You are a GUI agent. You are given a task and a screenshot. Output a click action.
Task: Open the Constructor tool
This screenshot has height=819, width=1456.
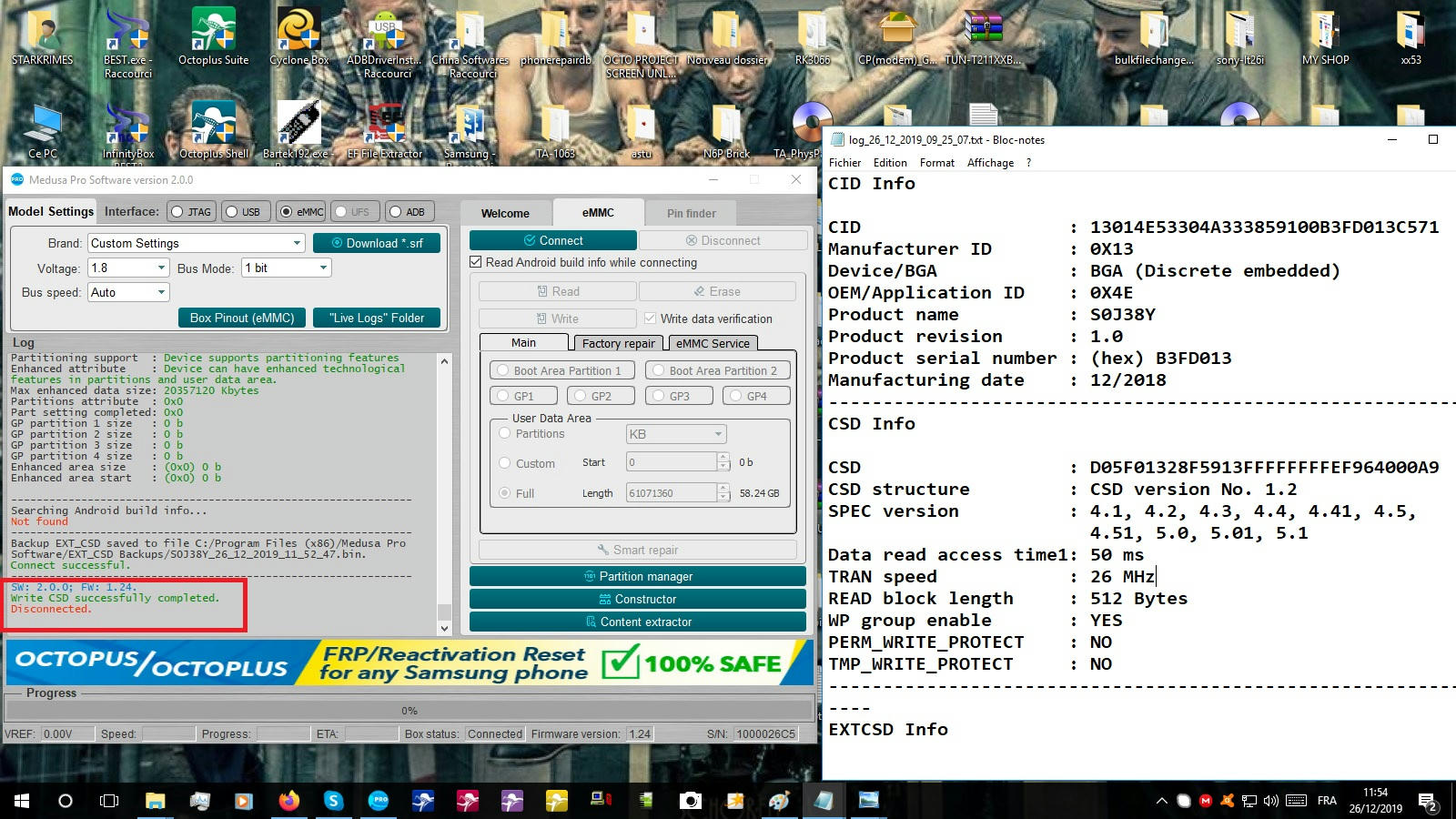click(637, 599)
